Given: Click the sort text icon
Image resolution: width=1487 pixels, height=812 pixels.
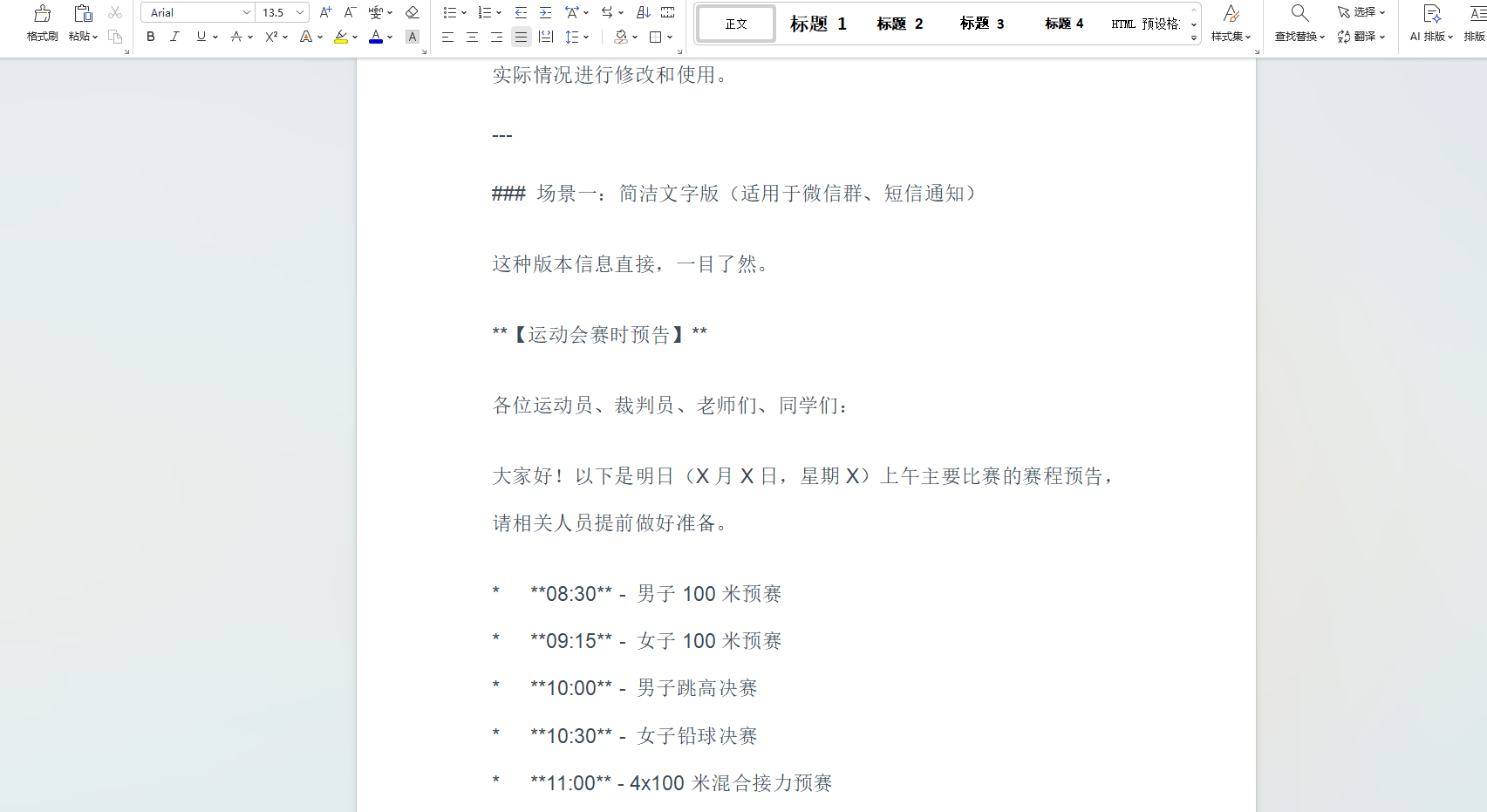Looking at the screenshot, I should click(x=644, y=12).
